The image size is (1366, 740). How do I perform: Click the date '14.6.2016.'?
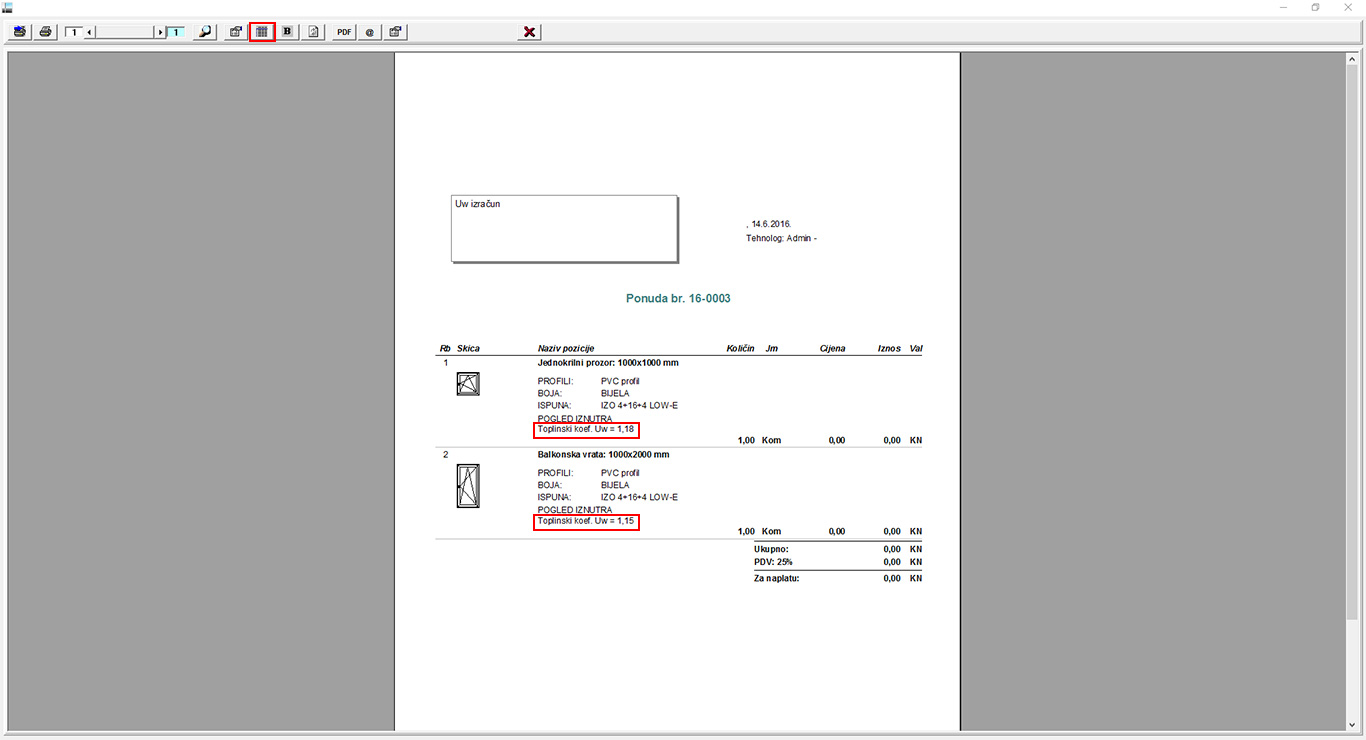[x=771, y=224]
